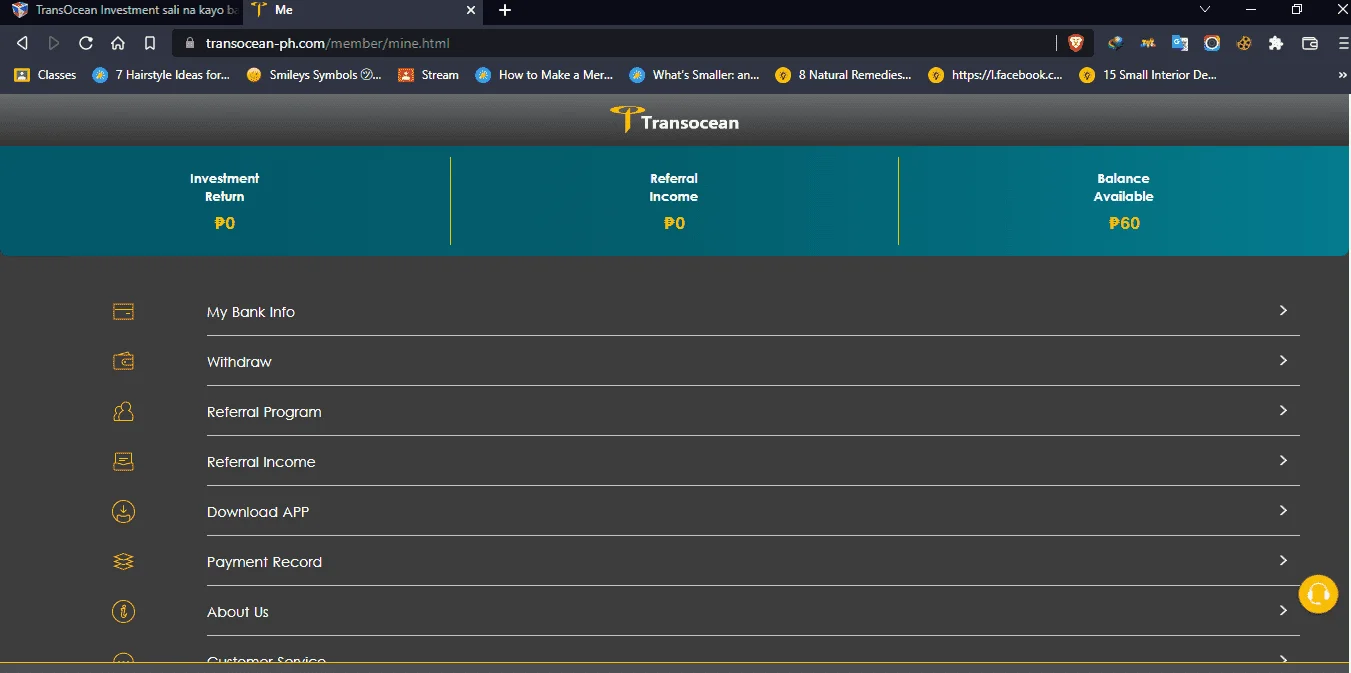Viewport: 1351px width, 673px height.
Task: Click the My Bank Info card icon
Action: click(x=123, y=312)
